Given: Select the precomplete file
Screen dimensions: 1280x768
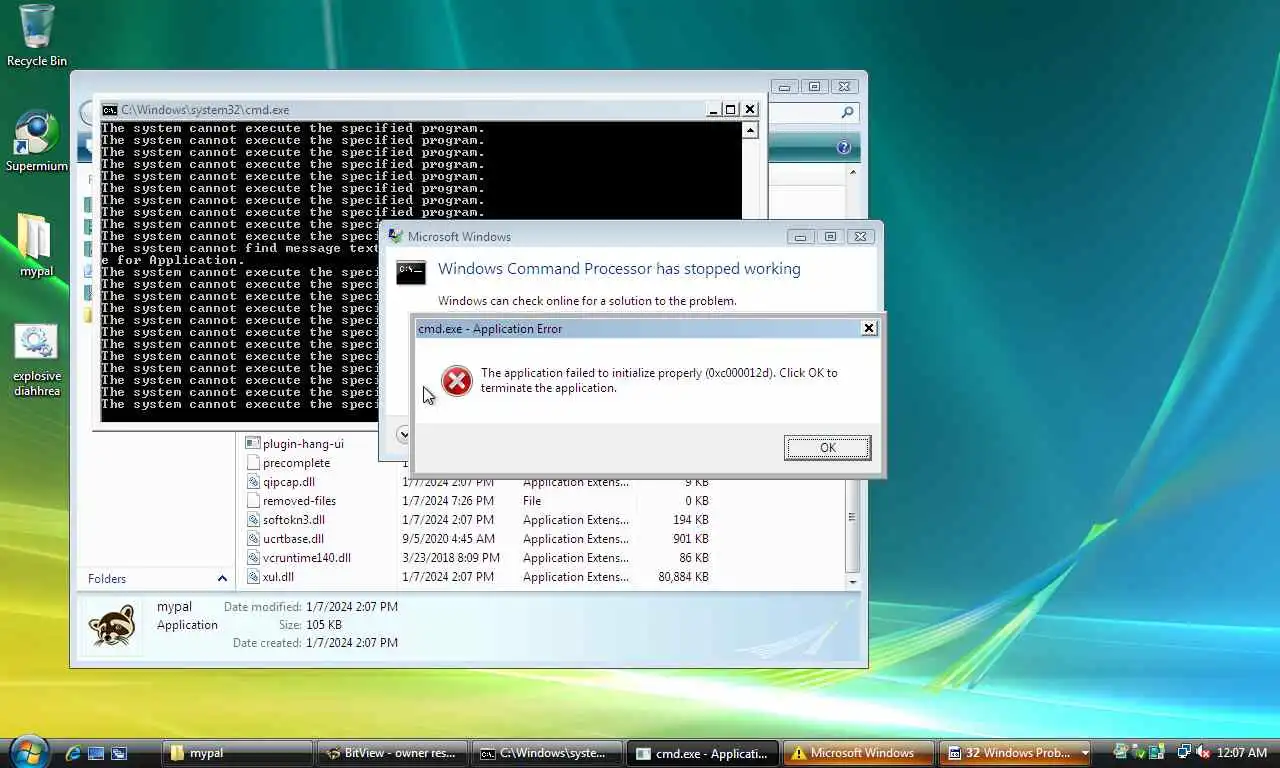Looking at the screenshot, I should coord(296,463).
